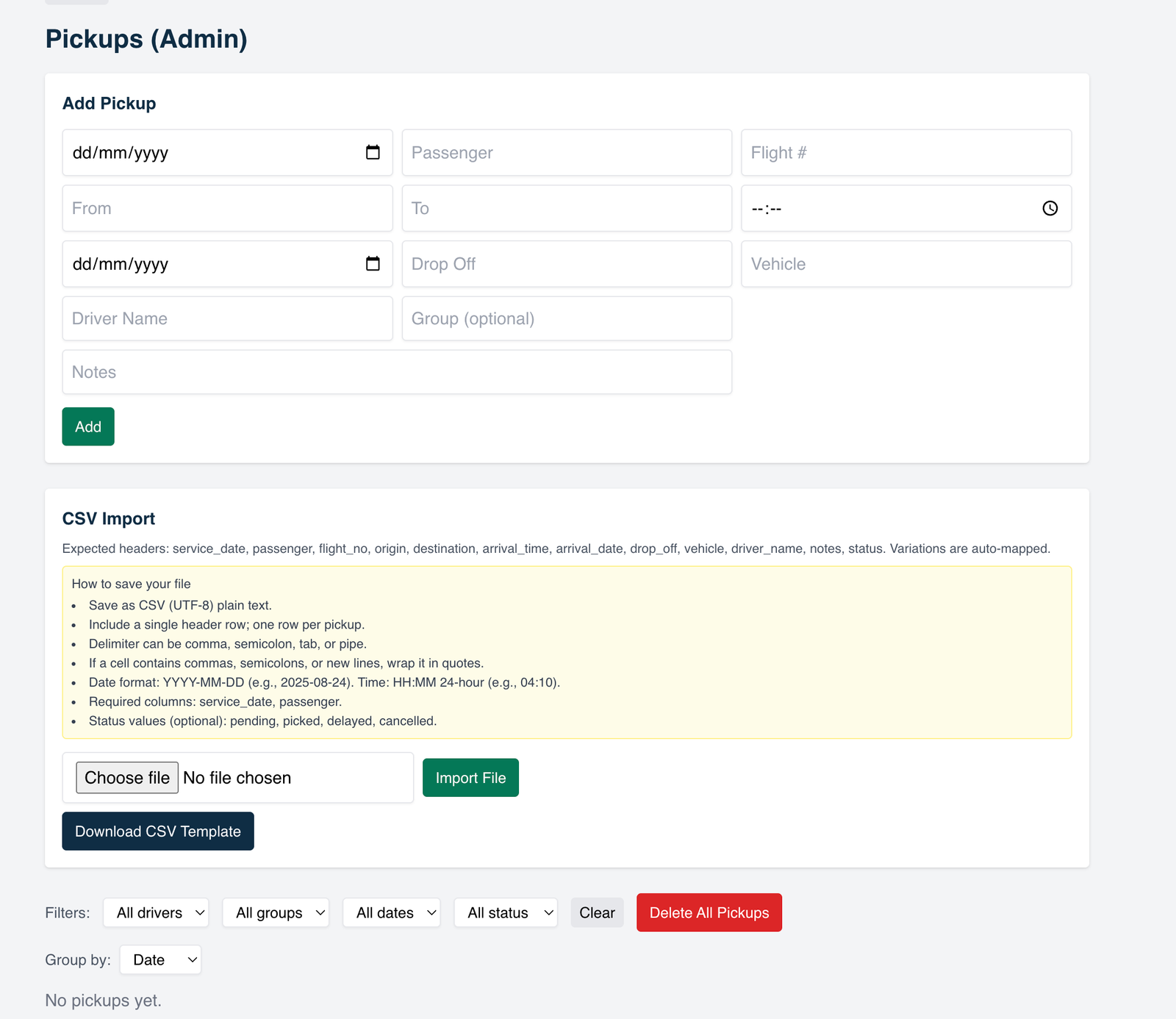Click Download CSV Template button
1176x1019 pixels.
[x=158, y=831]
